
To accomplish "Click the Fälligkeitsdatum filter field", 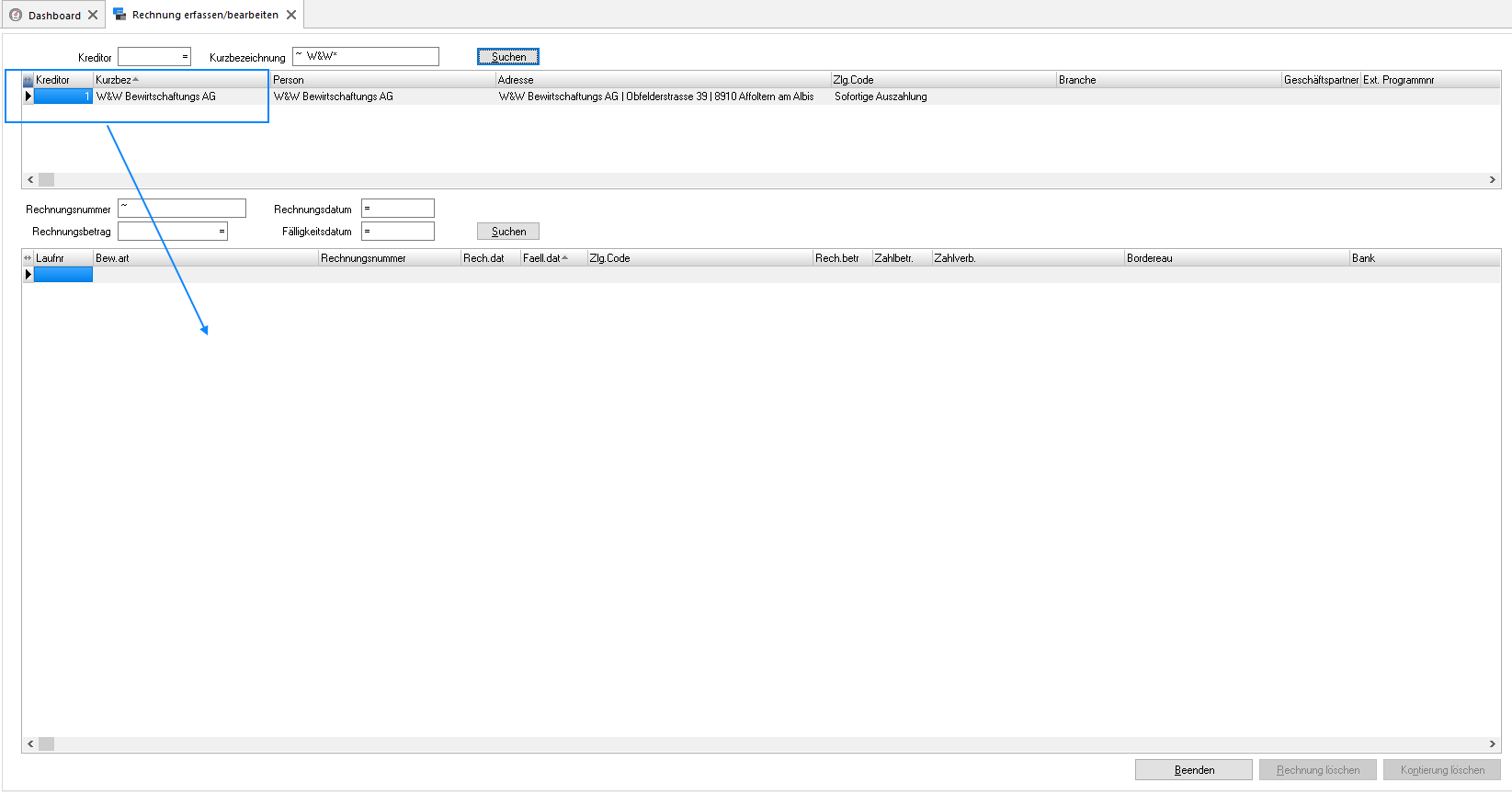I will [x=398, y=232].
